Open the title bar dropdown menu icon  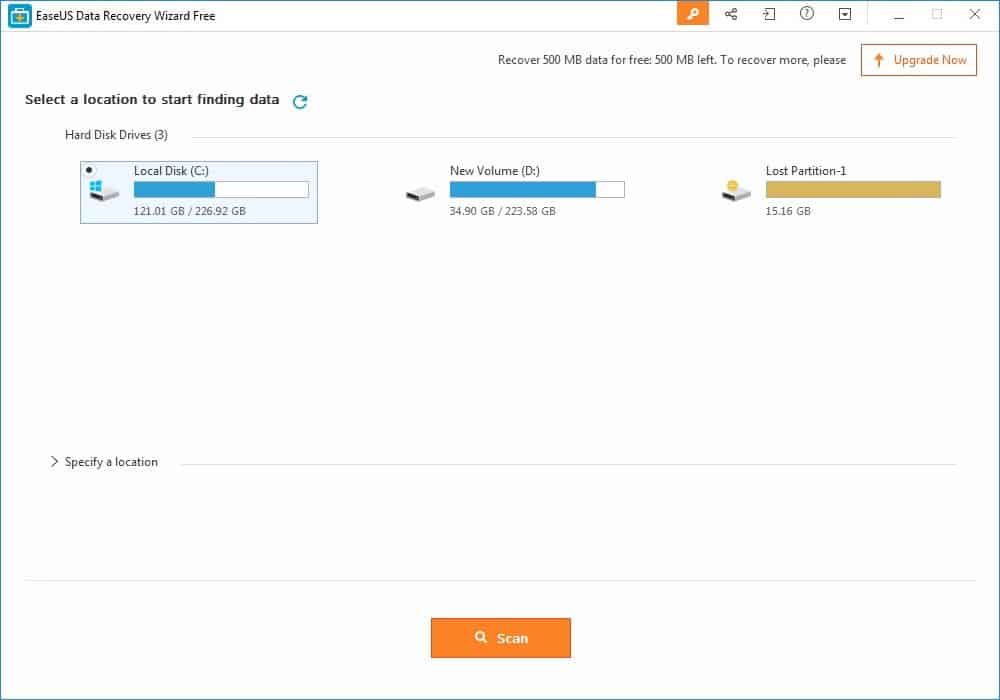[845, 14]
